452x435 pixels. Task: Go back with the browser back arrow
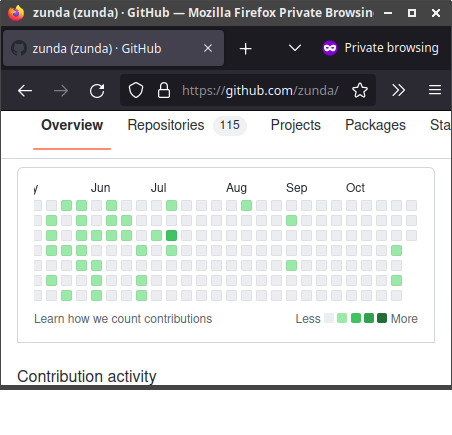25,90
